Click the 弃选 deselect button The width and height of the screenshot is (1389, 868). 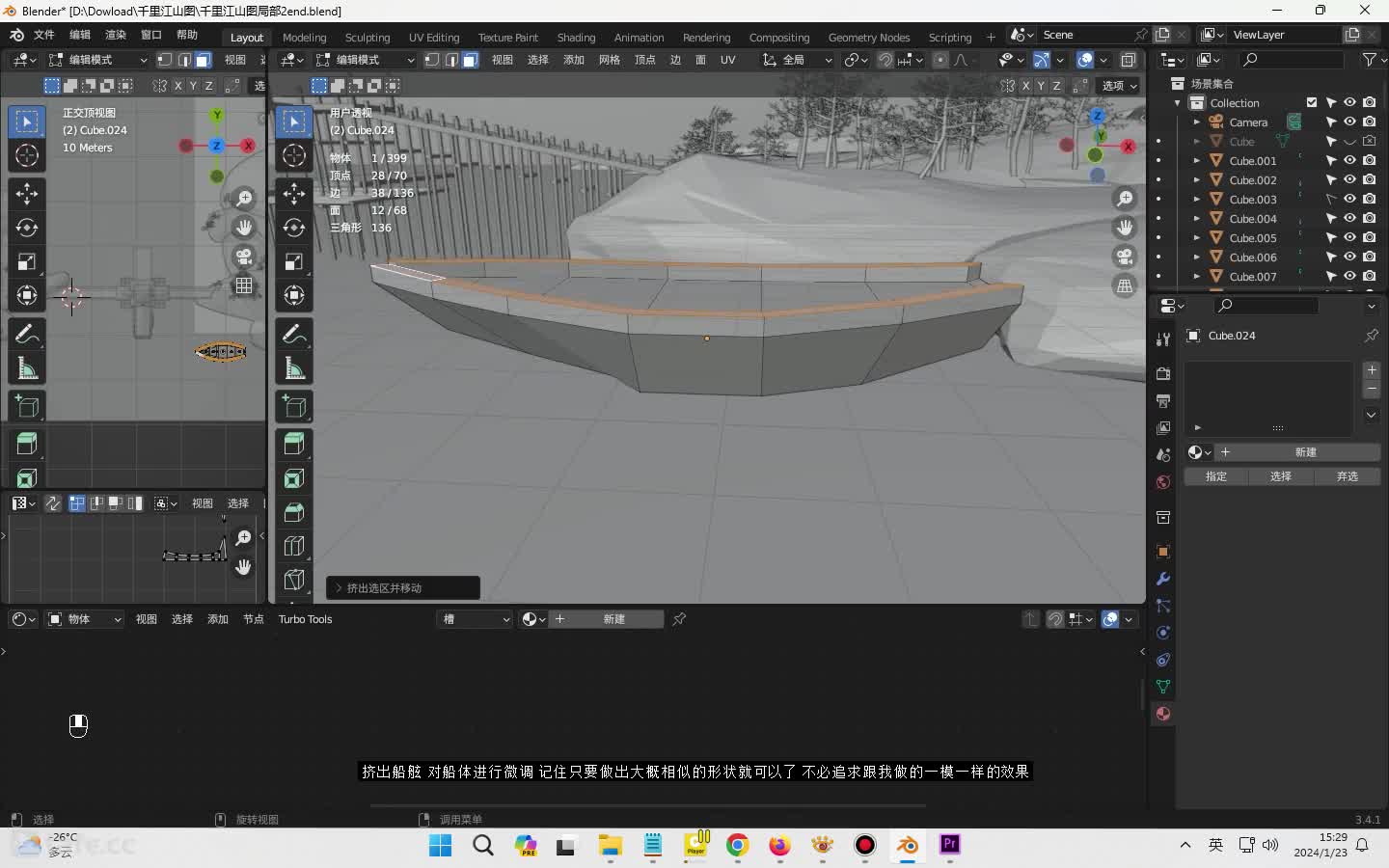[x=1348, y=476]
